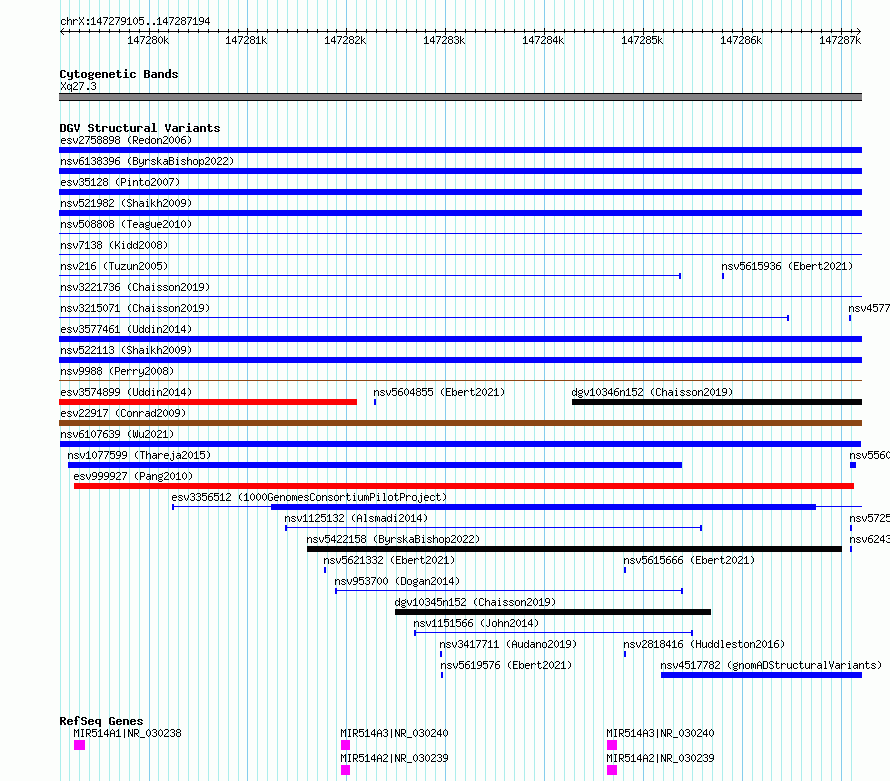Click nsv1125132 (Alsmadi2014) variant label
The height and width of the screenshot is (781, 890).
pos(356,518)
